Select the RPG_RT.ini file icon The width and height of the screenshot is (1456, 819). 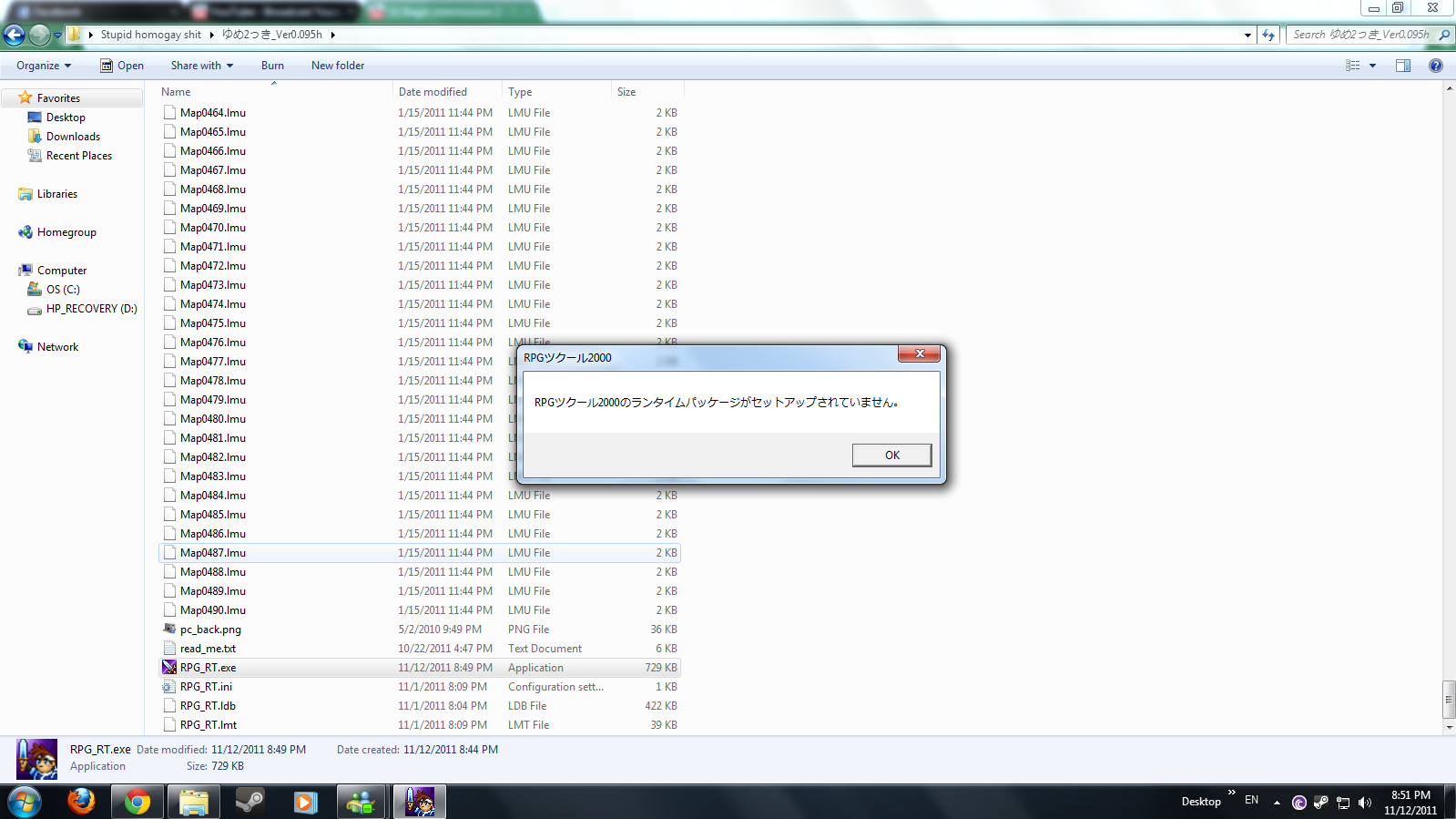coord(169,687)
